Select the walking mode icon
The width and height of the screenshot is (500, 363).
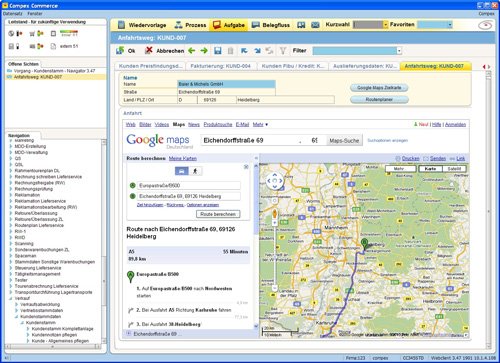(x=195, y=171)
